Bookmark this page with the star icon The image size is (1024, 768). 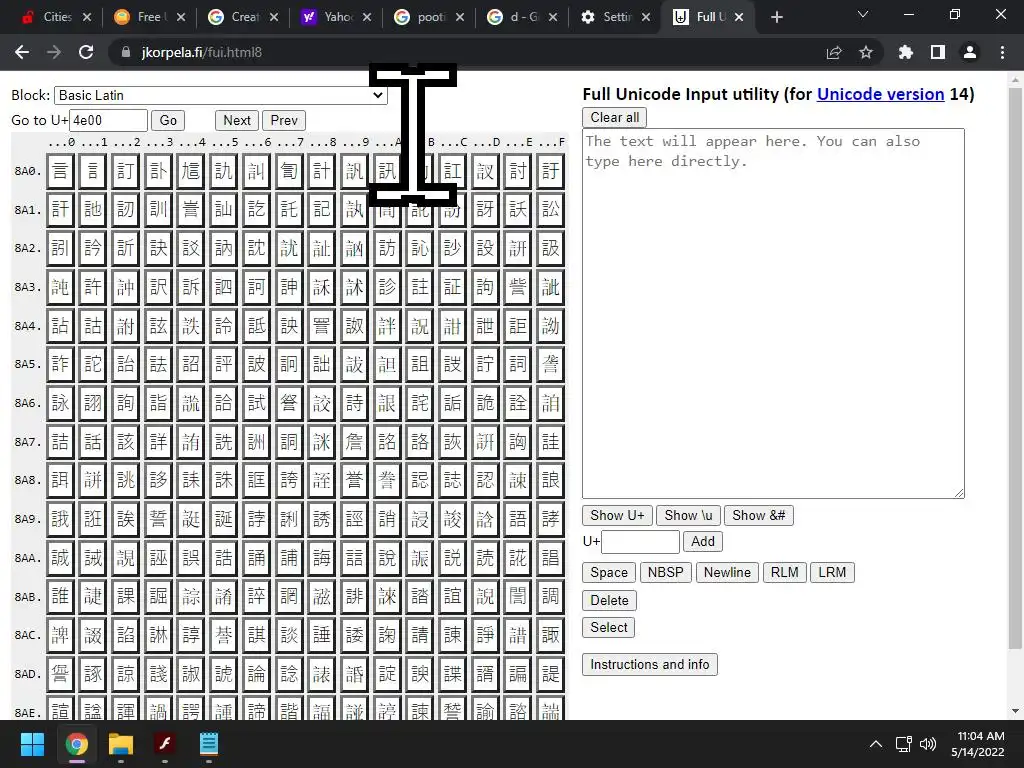(866, 52)
